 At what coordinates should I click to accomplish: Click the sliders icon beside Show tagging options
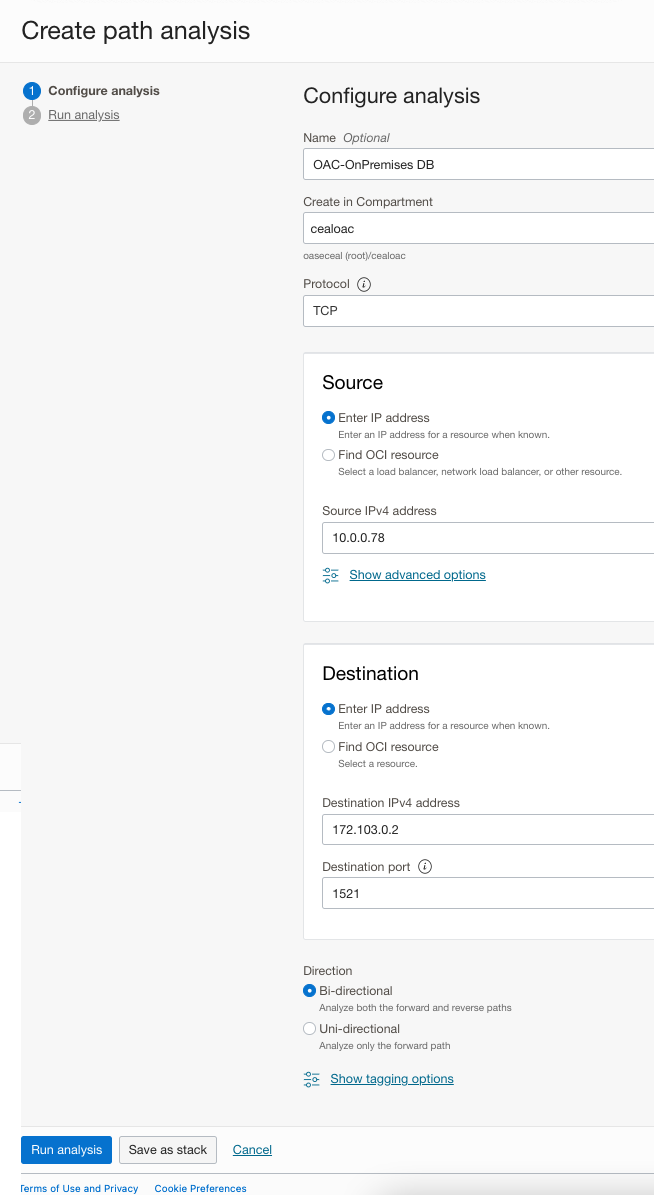click(311, 1079)
